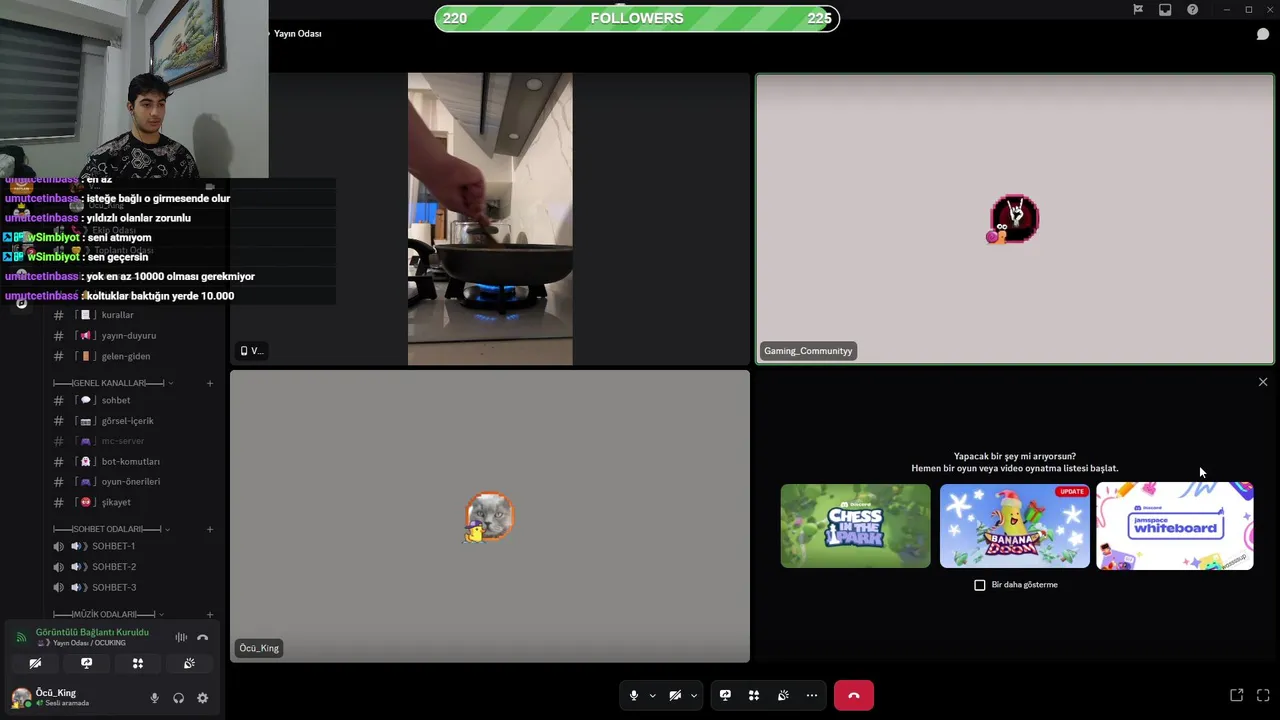Image resolution: width=1280 pixels, height=720 pixels.
Task: Disconnect via phone icon in voice panel
Action: pyautogui.click(x=202, y=637)
